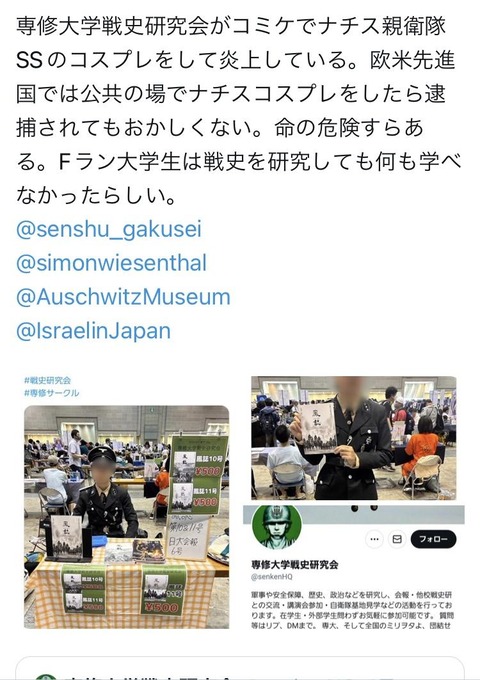Open the @senshu_gakusei mention link
This screenshot has width=480, height=680.
[109, 229]
